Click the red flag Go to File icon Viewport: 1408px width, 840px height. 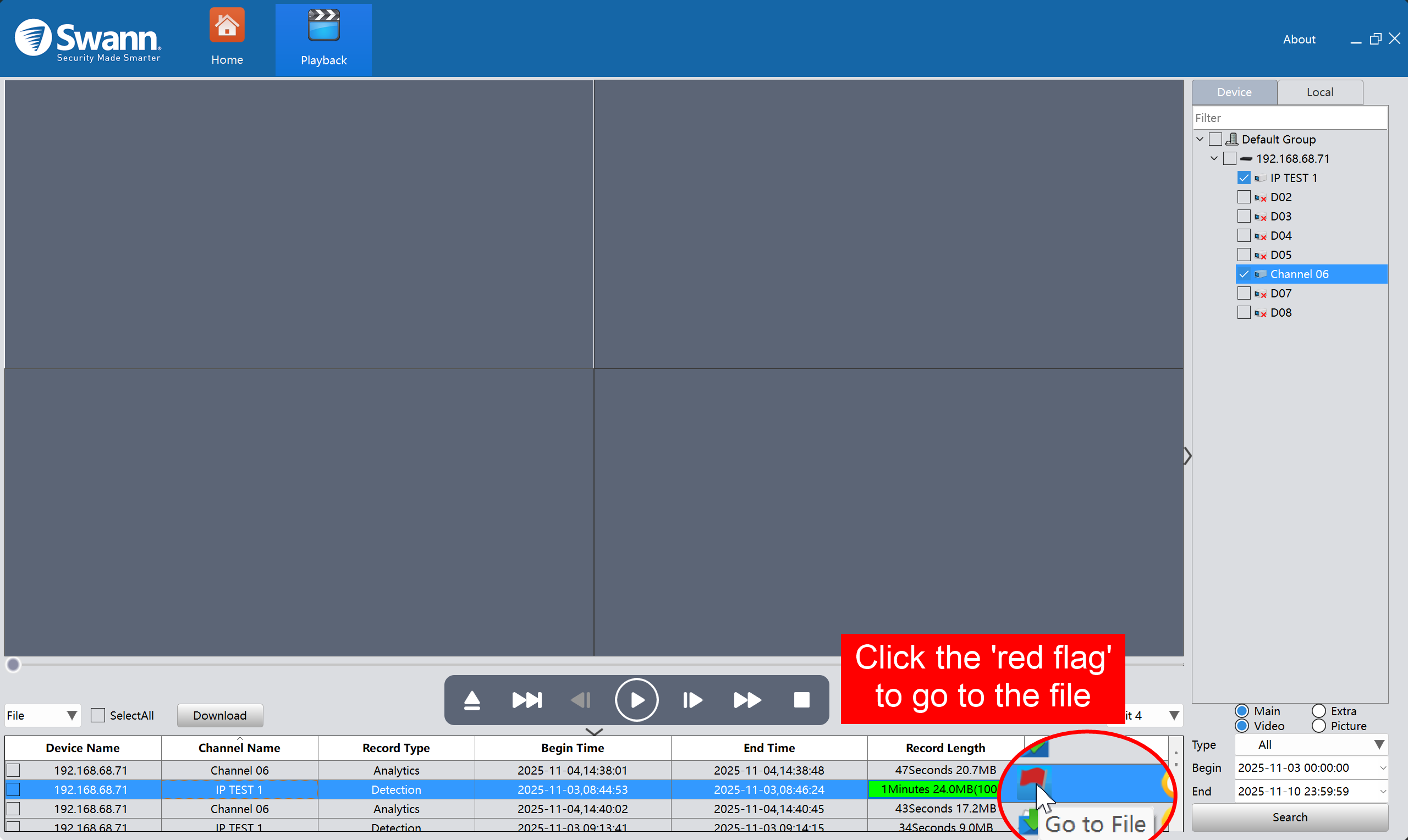coord(1032,780)
